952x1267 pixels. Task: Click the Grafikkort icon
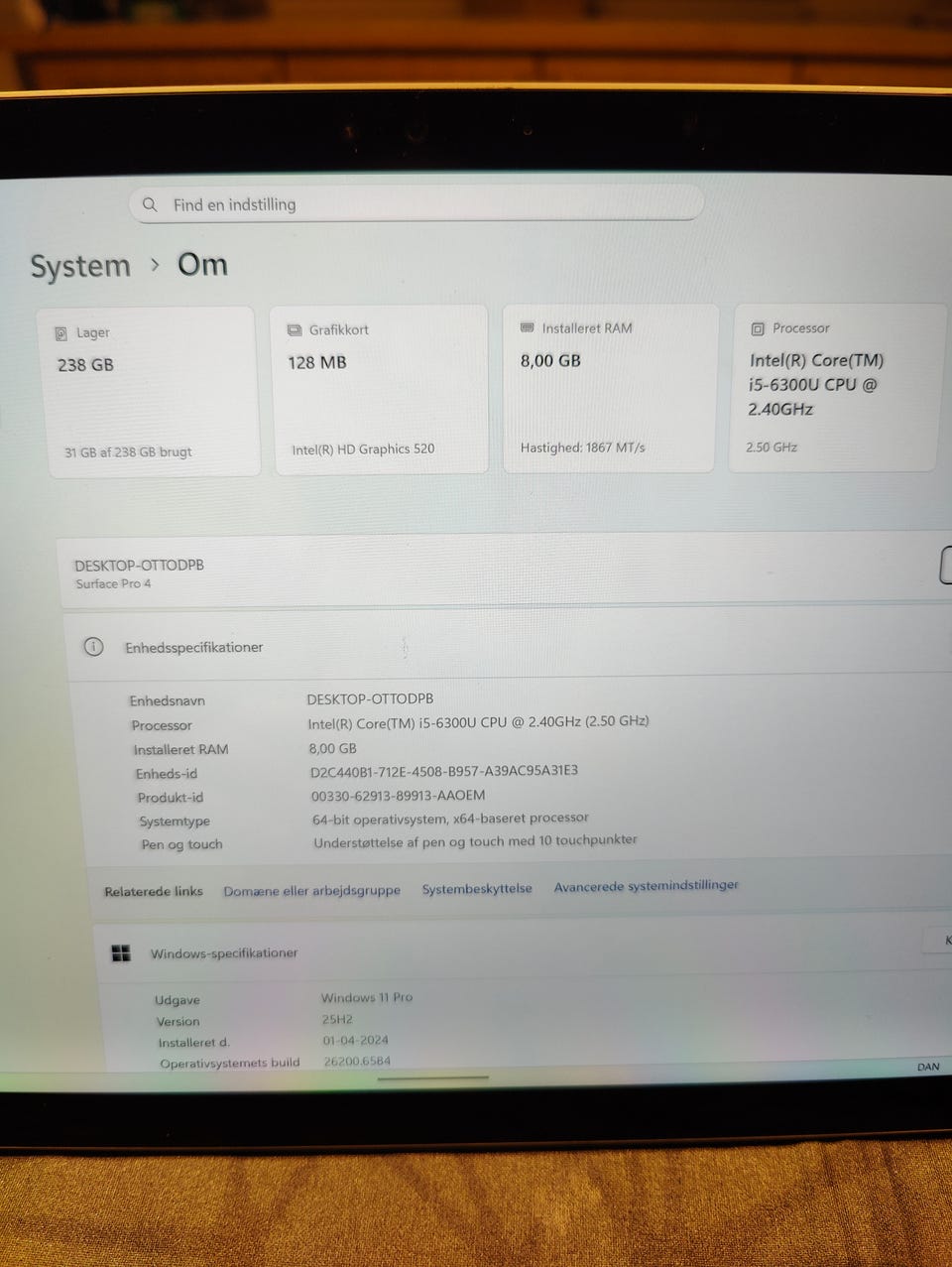295,329
